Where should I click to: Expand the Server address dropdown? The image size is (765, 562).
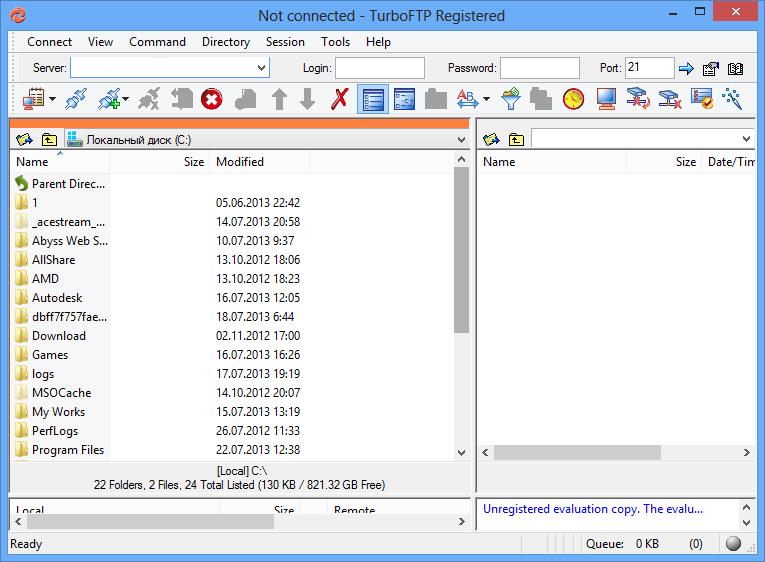click(261, 68)
